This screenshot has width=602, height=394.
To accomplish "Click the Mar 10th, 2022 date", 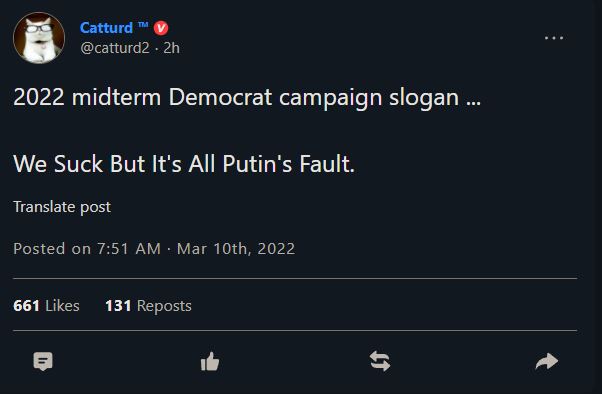I will (236, 248).
